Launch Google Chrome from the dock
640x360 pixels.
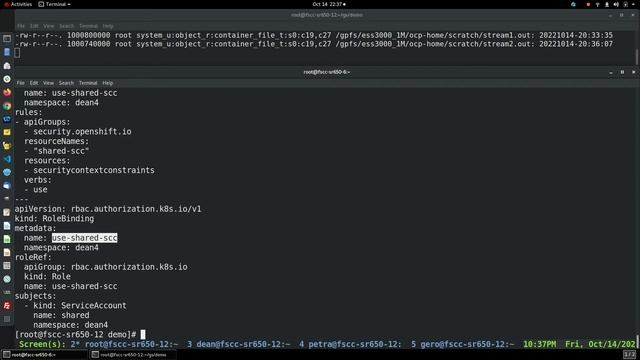pyautogui.click(x=7, y=106)
